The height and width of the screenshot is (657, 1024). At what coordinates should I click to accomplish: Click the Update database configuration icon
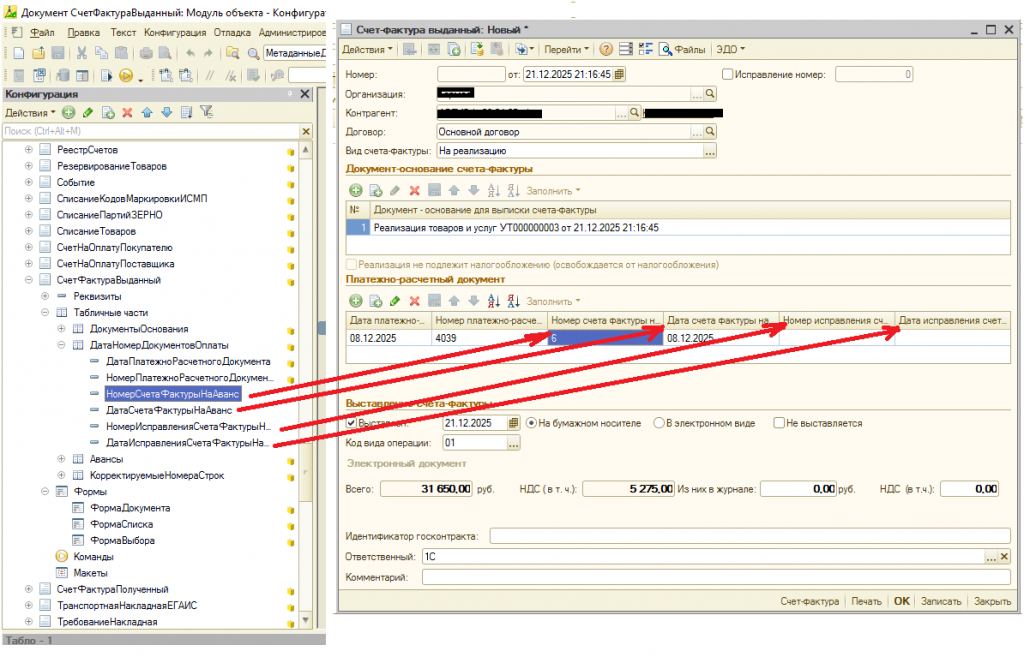[x=63, y=76]
